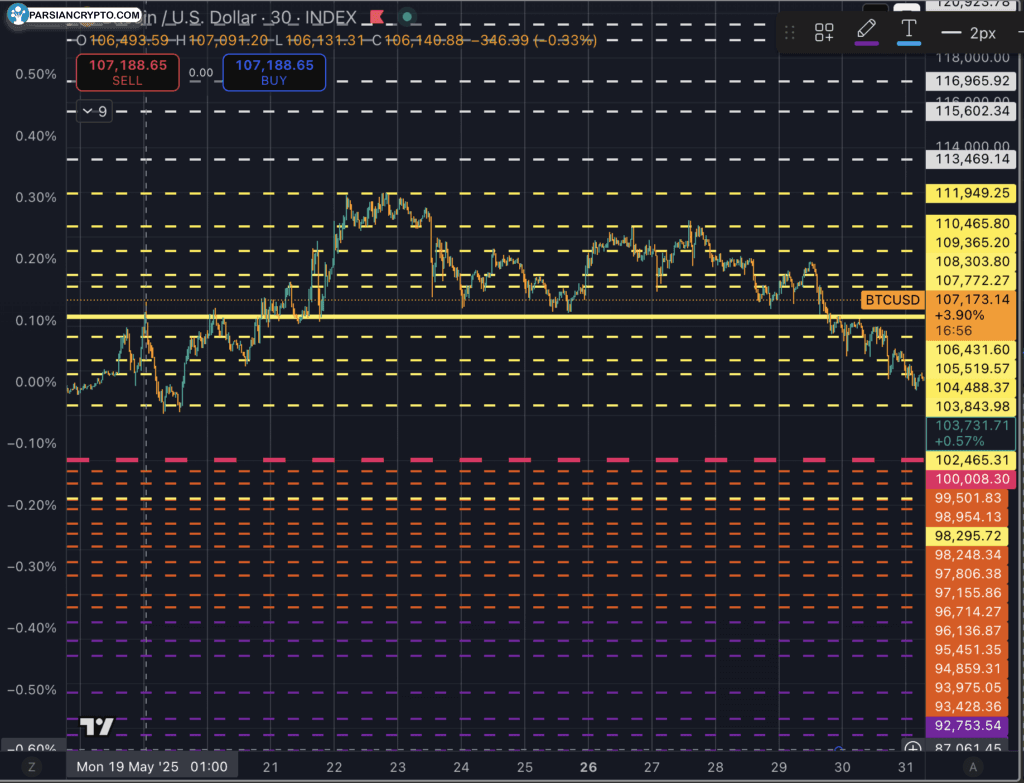The width and height of the screenshot is (1024, 783).
Task: Click the 97,155.86 price label
Action: (x=967, y=593)
